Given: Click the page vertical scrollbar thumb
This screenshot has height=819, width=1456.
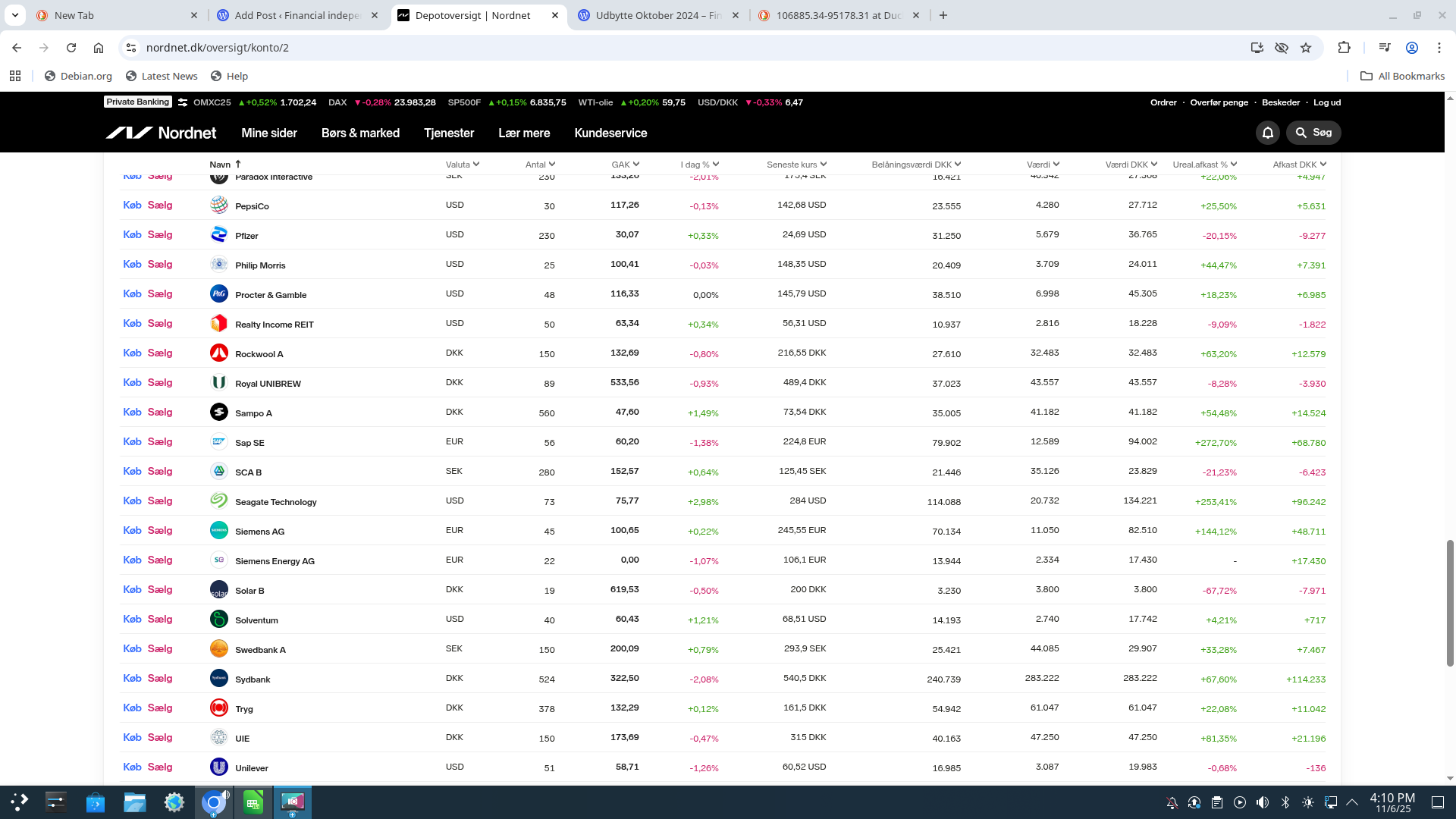Looking at the screenshot, I should (x=1450, y=603).
